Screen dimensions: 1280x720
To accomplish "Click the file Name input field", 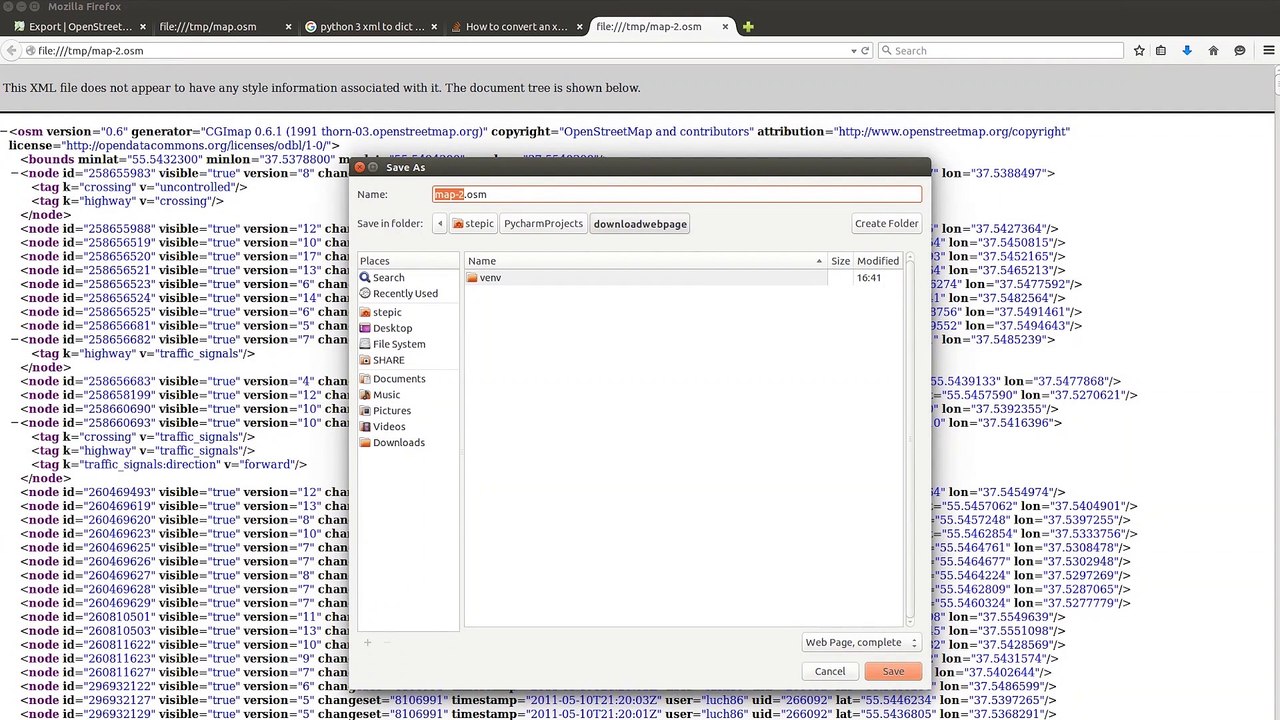I will pyautogui.click(x=677, y=194).
